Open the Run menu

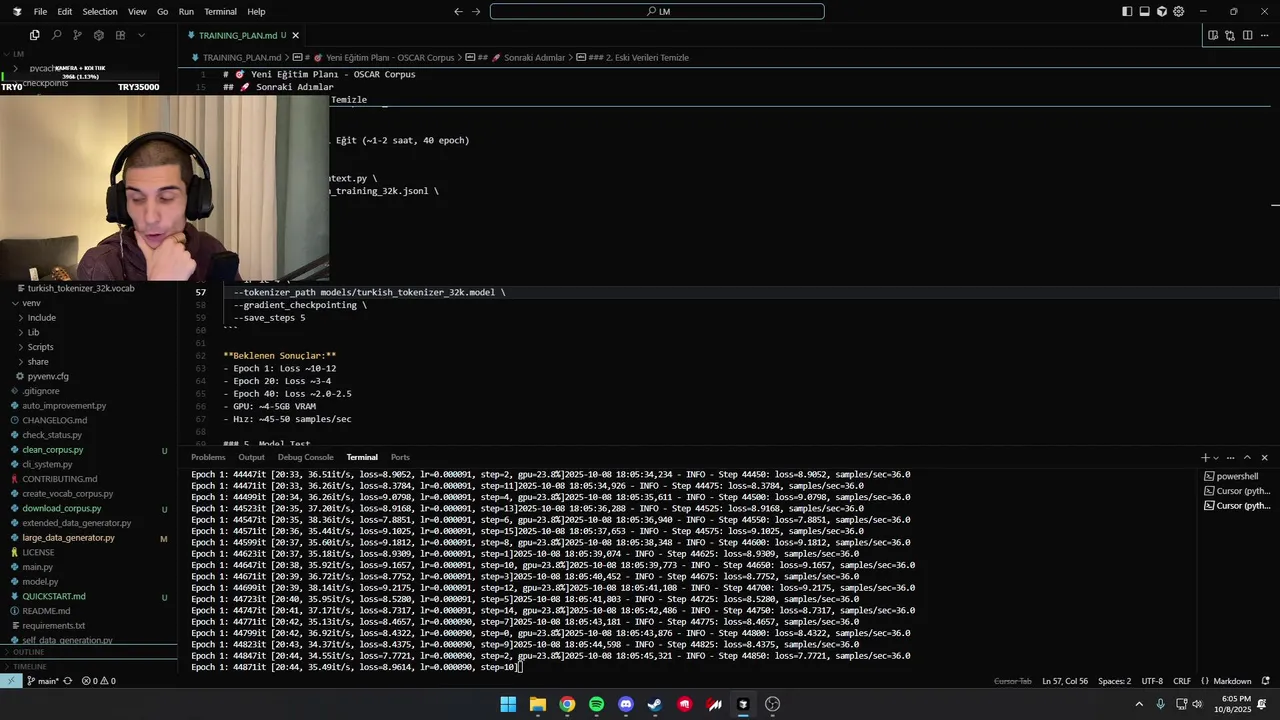[x=186, y=12]
